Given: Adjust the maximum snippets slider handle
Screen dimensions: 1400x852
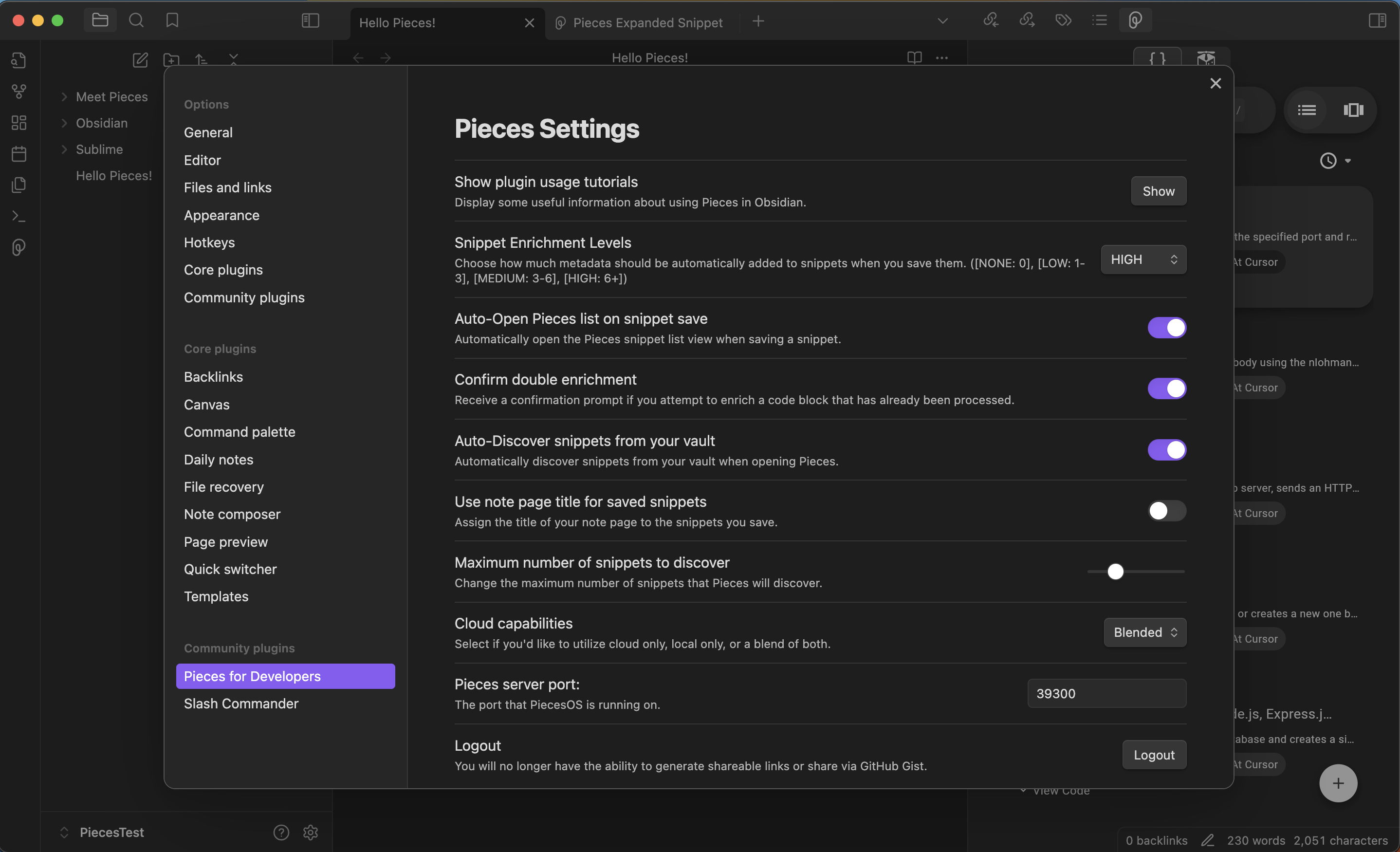Looking at the screenshot, I should (1115, 571).
